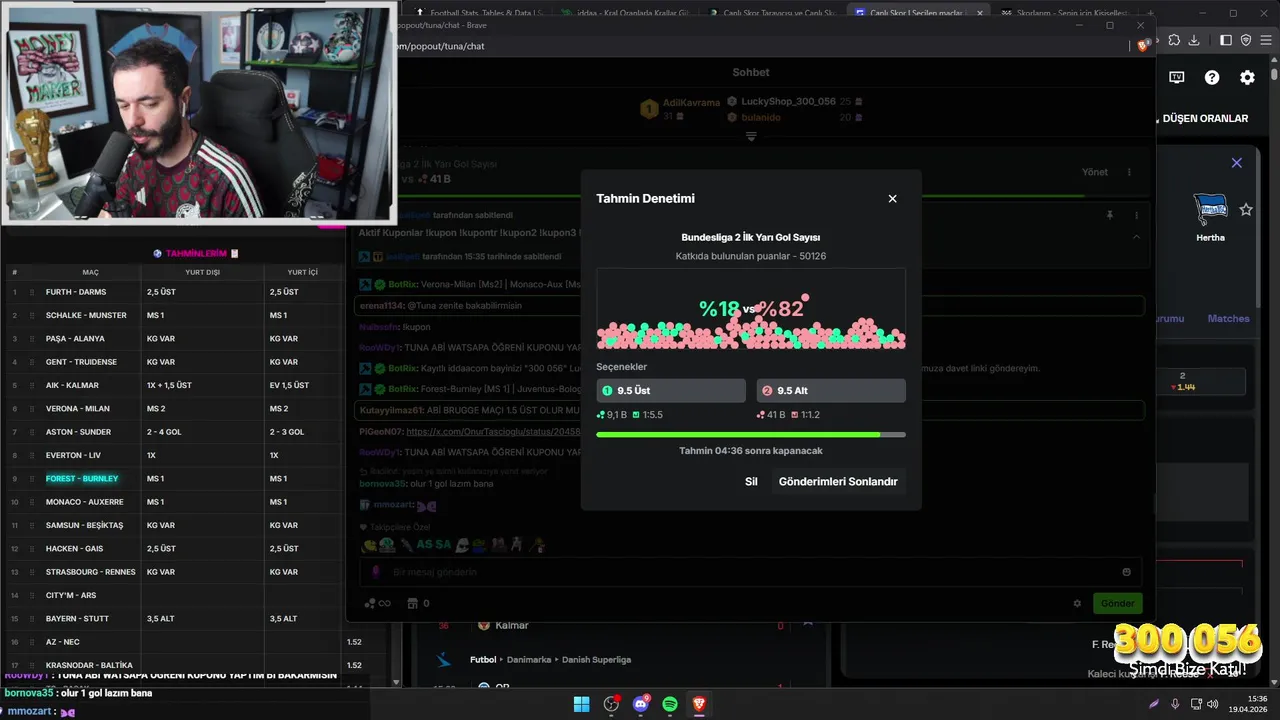This screenshot has width=1280, height=720.
Task: Select the 9.5 Alt prediction option
Action: coord(831,390)
